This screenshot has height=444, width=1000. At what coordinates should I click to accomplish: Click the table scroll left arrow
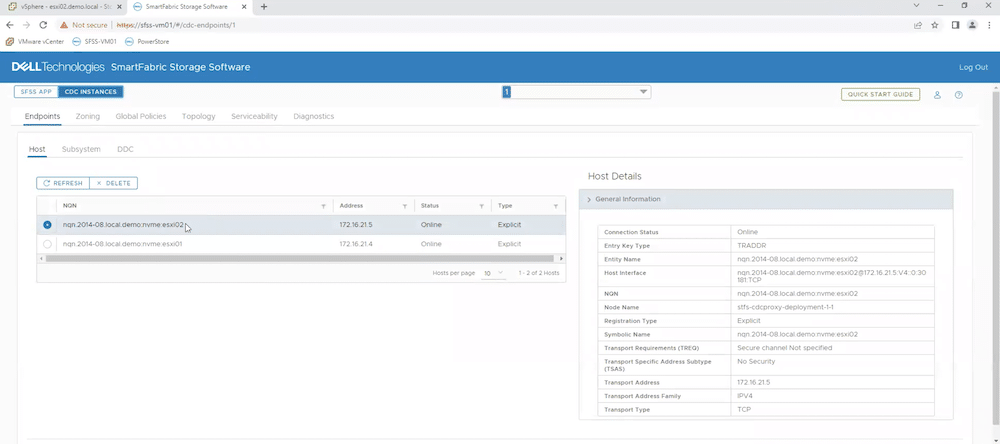[41, 258]
